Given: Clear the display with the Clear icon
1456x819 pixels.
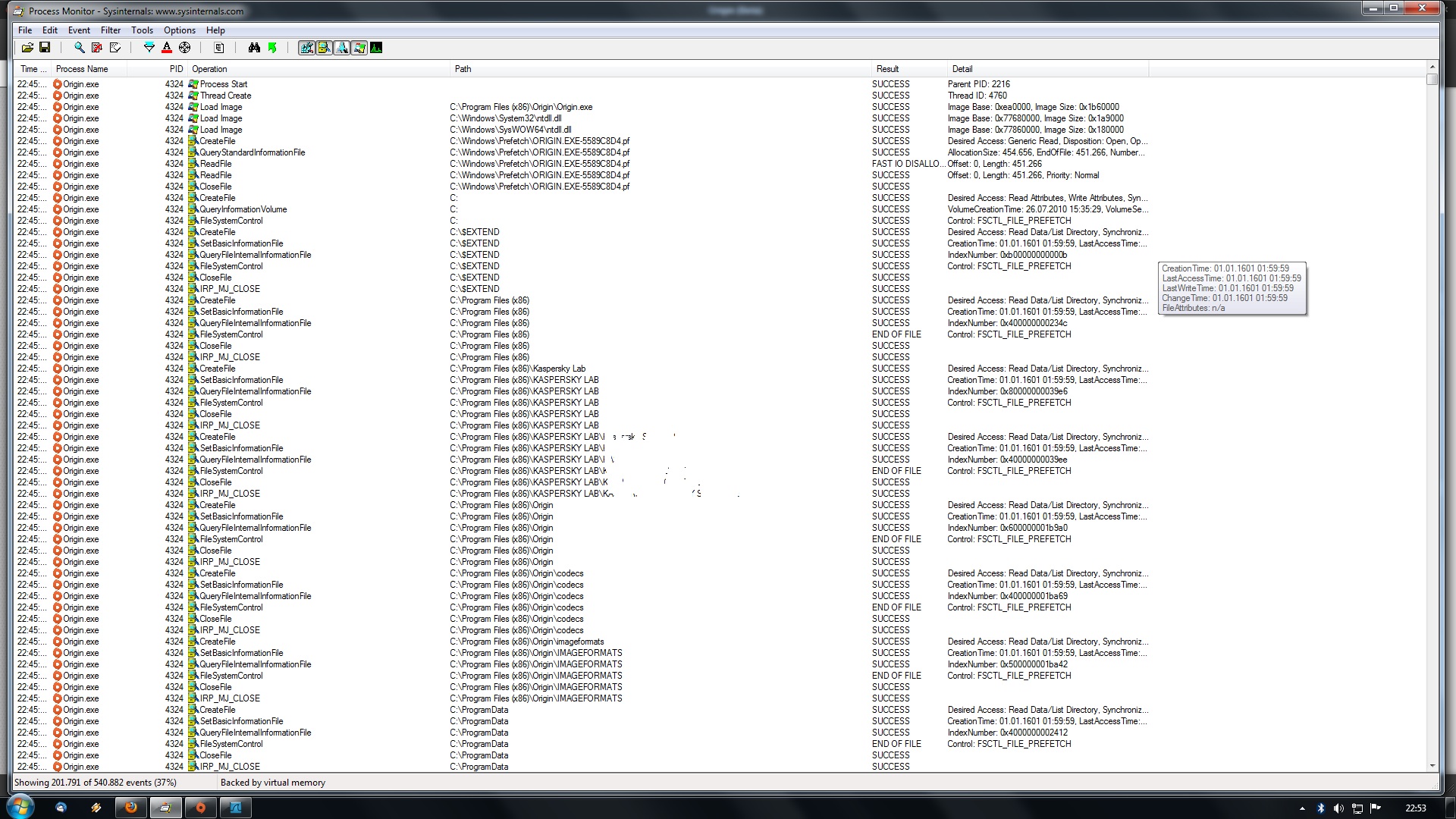Looking at the screenshot, I should [115, 48].
